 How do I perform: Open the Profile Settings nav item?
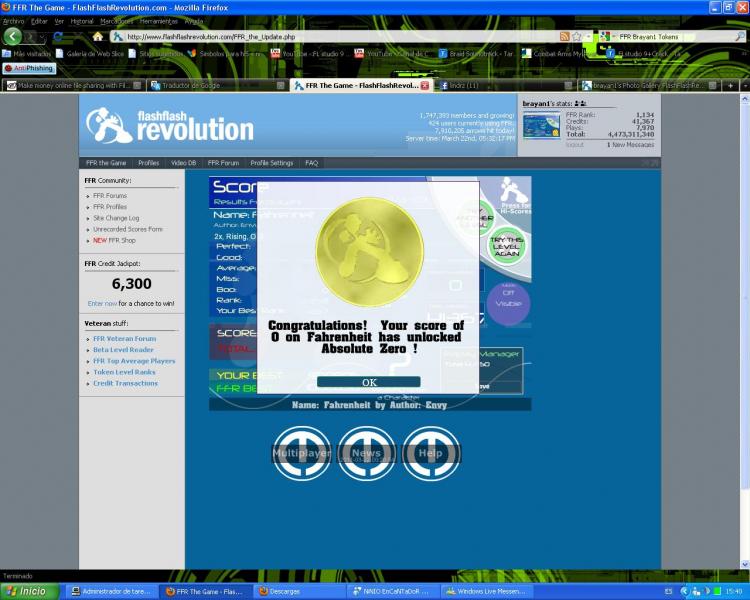(271, 162)
